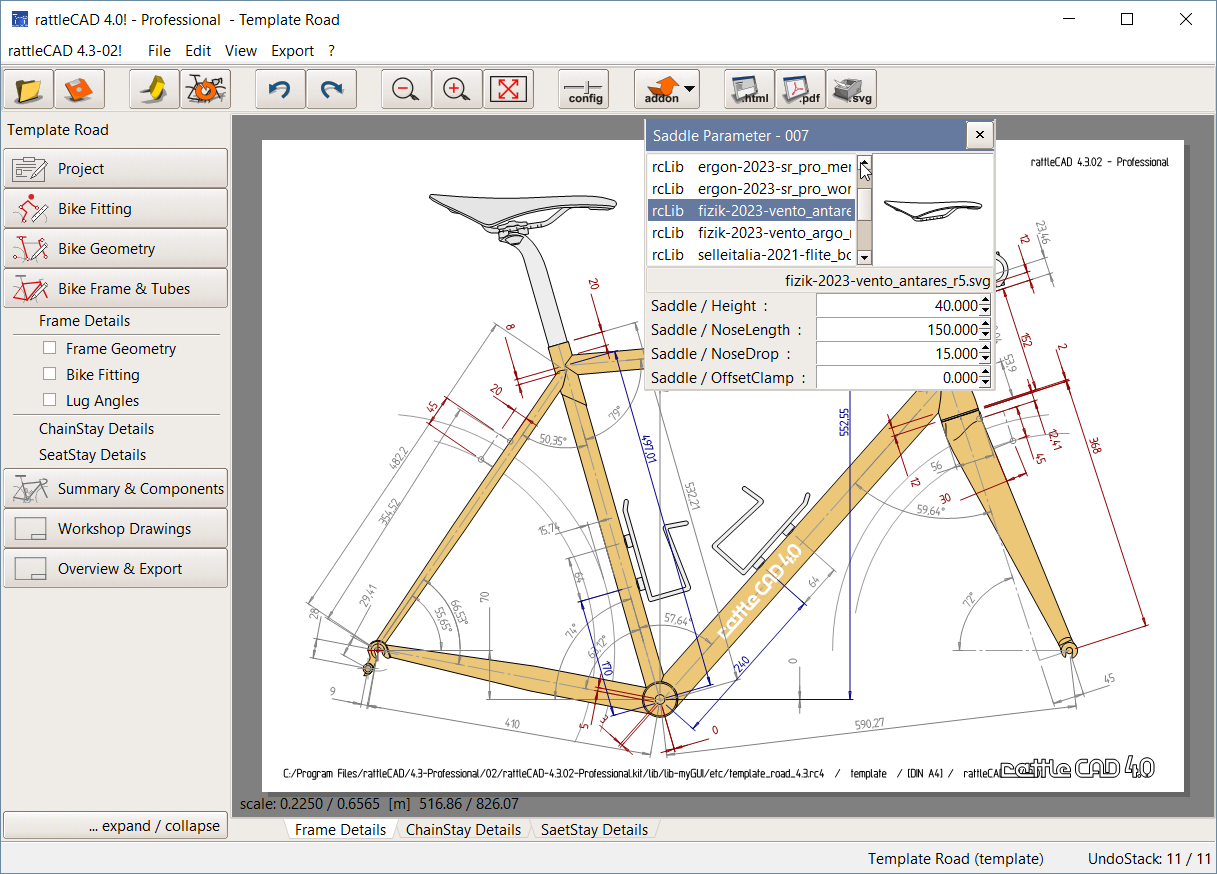Export drawing as pdf
The height and width of the screenshot is (874, 1217).
click(800, 89)
